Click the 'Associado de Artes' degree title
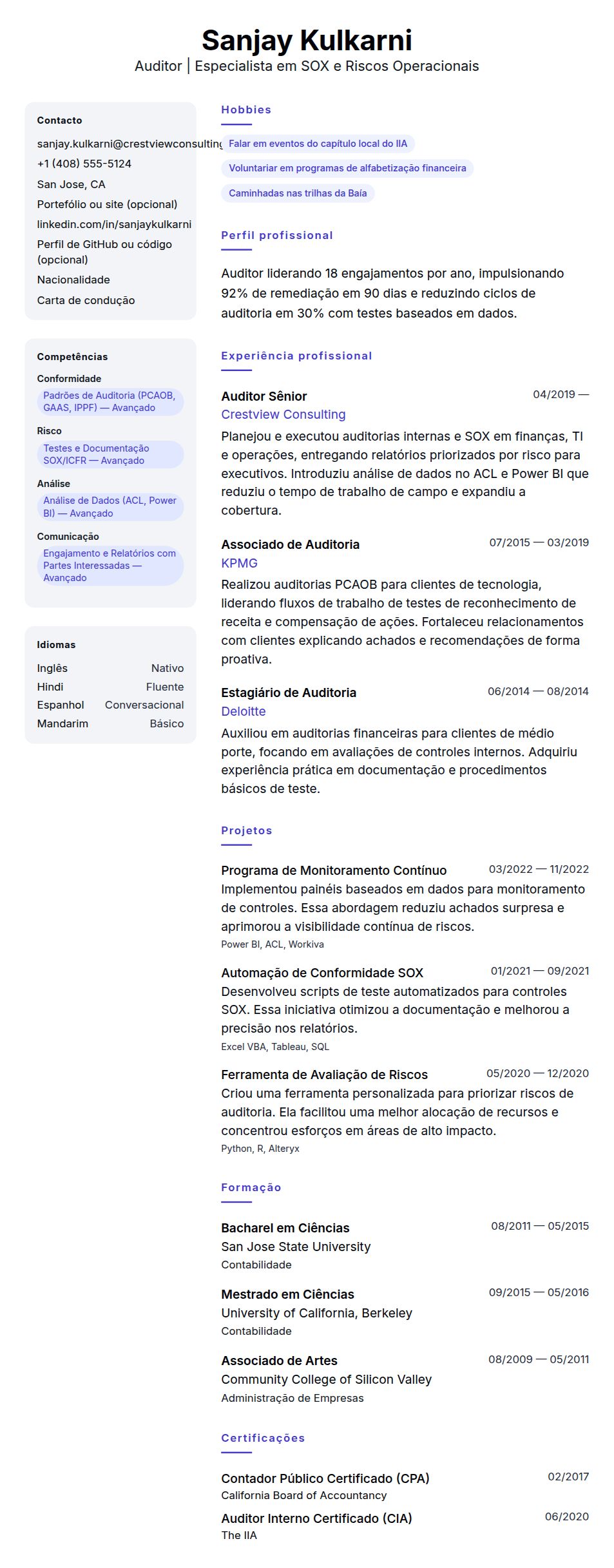This screenshot has width=614, height=1568. (279, 1361)
